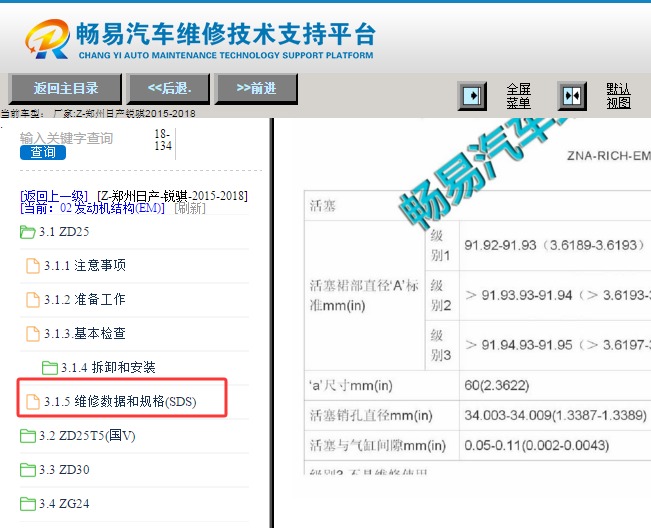Click the 0.05-0.11 clearance value
Viewport: 651px width, 528px height.
[x=537, y=445]
